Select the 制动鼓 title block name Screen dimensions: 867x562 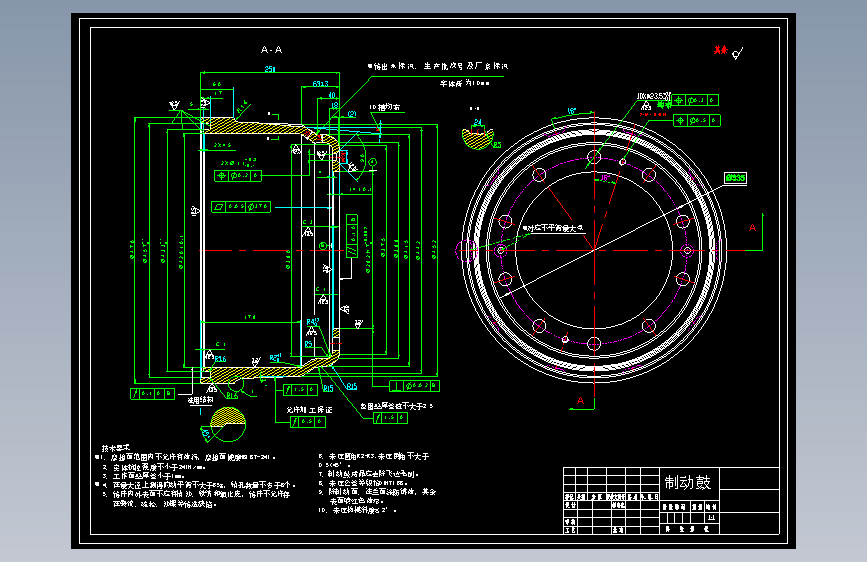(x=687, y=482)
